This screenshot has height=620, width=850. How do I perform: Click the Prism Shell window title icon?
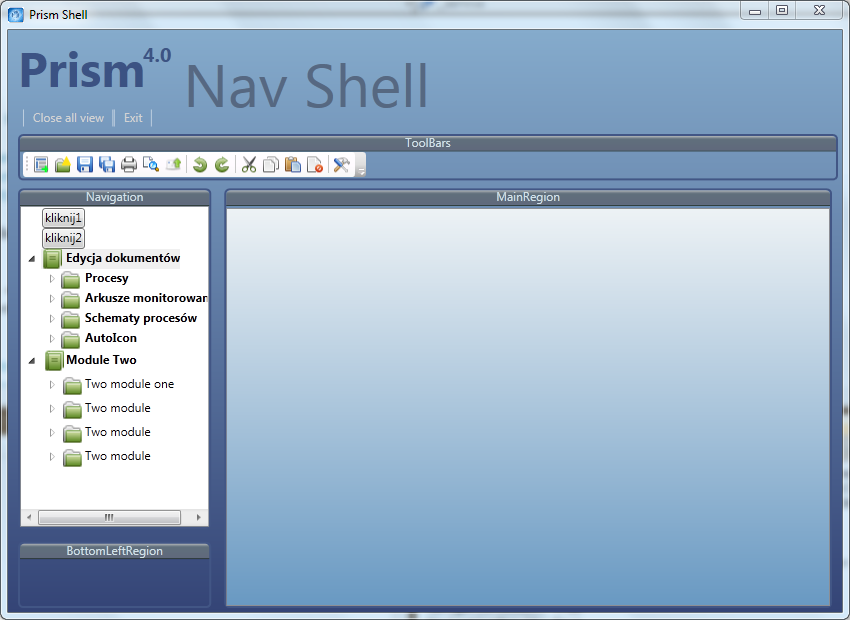tap(16, 15)
